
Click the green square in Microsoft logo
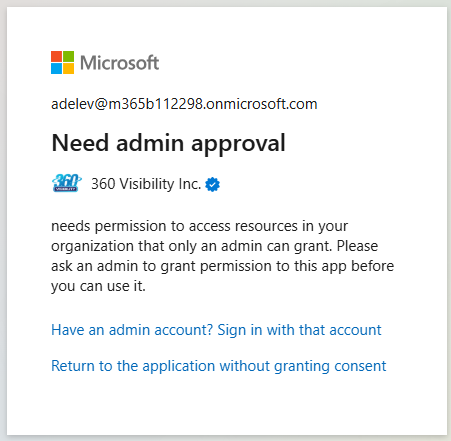coord(68,56)
